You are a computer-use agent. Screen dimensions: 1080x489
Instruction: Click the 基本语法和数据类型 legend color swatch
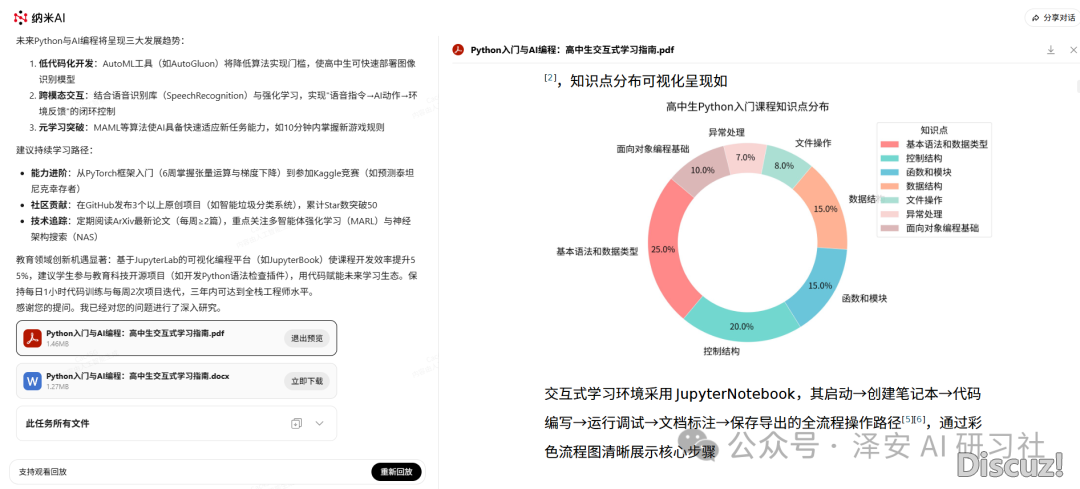[891, 145]
